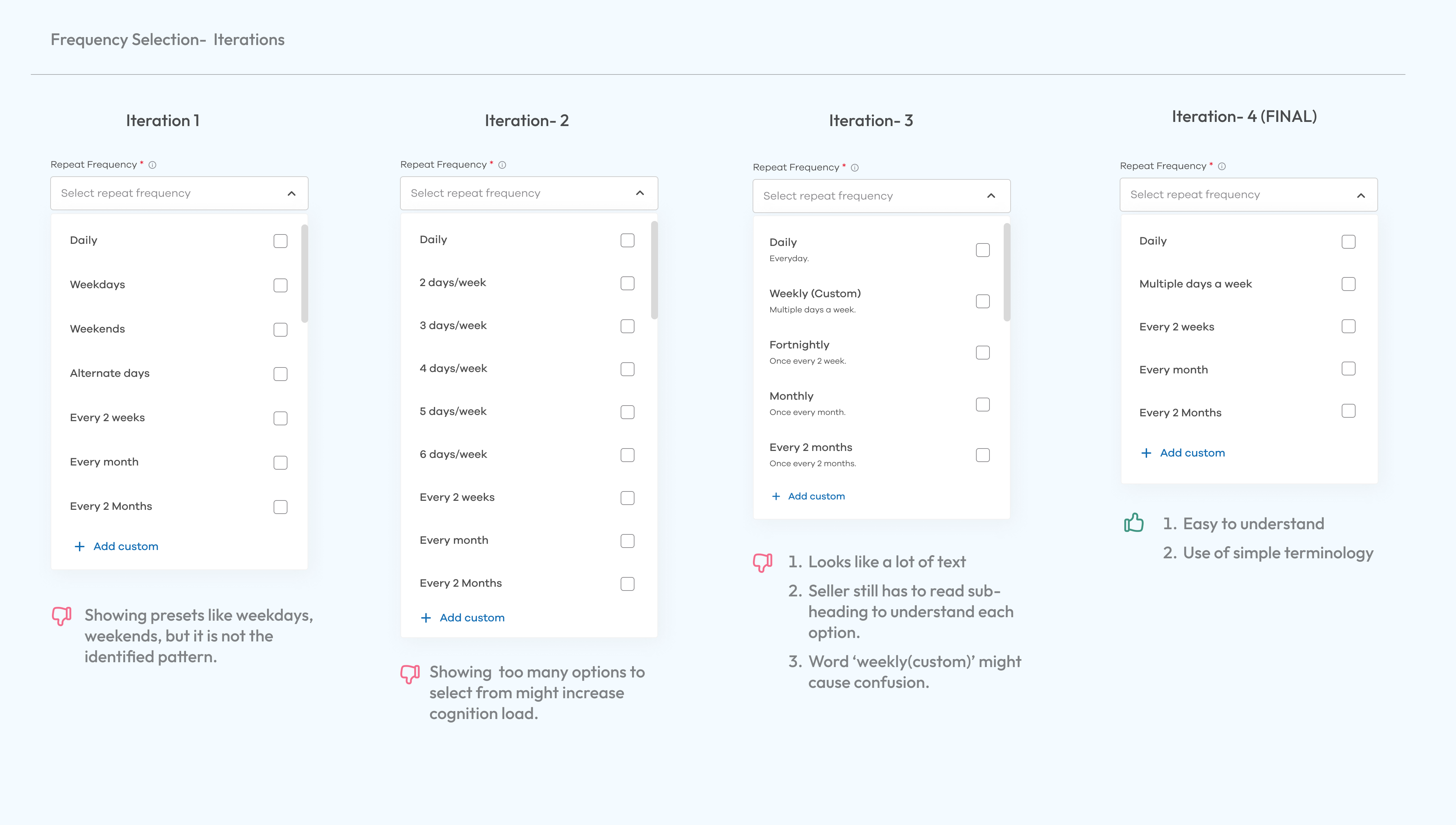The width and height of the screenshot is (1456, 825).
Task: Click plus icon next to Add custom in Iteration-3
Action: 776,496
